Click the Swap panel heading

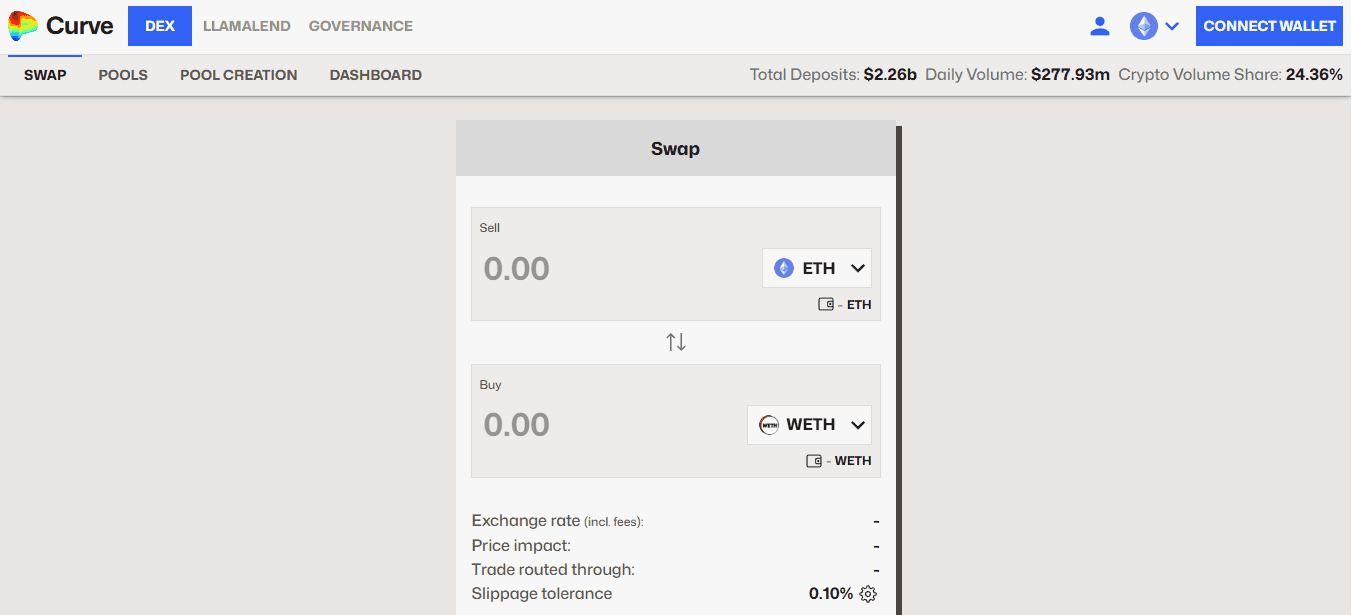click(676, 149)
